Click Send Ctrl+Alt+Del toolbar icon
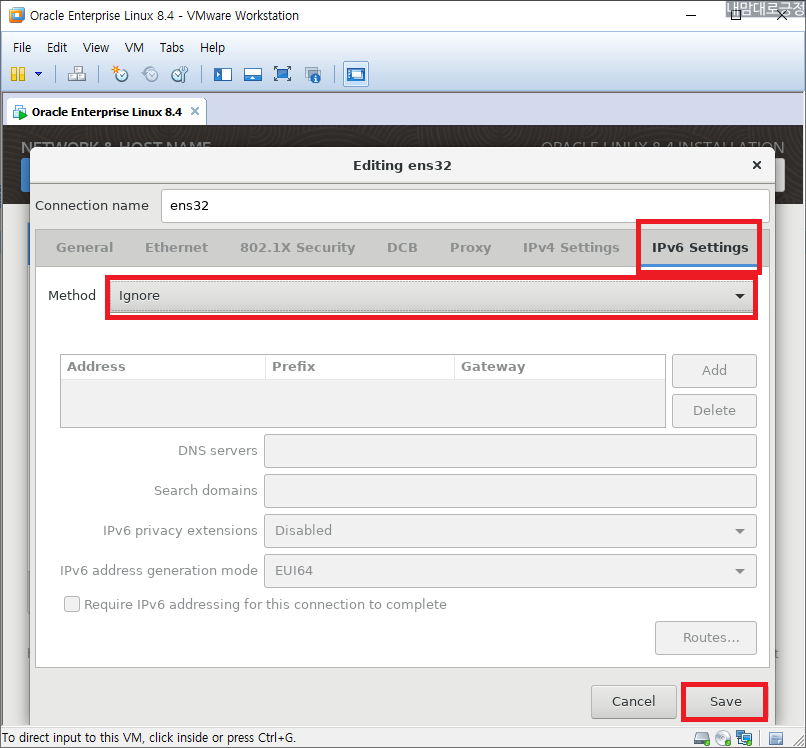Screen dimensions: 806x748 [77, 74]
